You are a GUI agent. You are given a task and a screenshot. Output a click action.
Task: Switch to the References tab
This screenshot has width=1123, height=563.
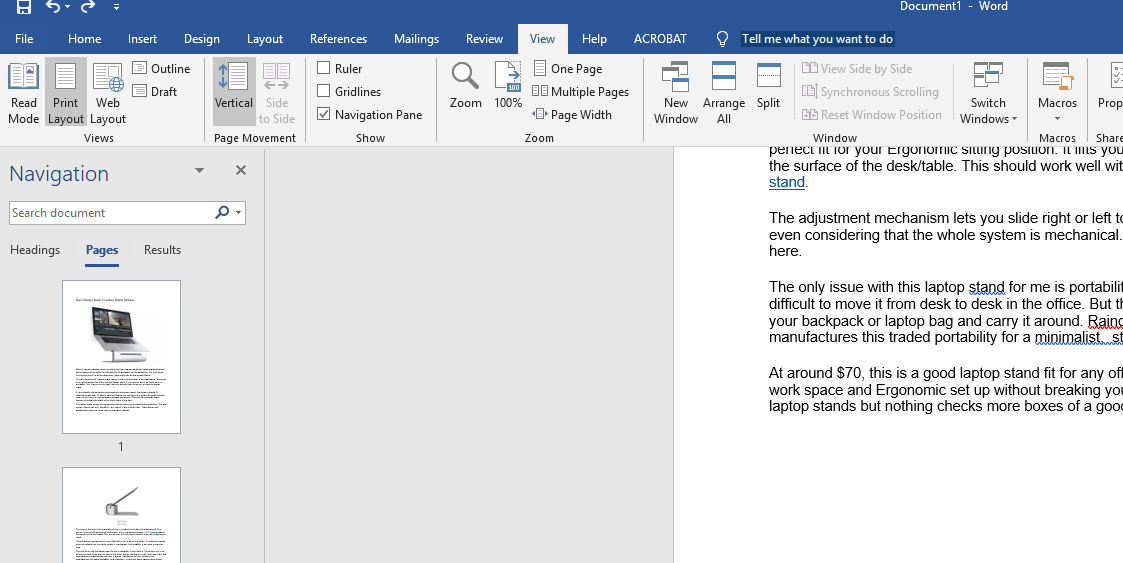(338, 39)
